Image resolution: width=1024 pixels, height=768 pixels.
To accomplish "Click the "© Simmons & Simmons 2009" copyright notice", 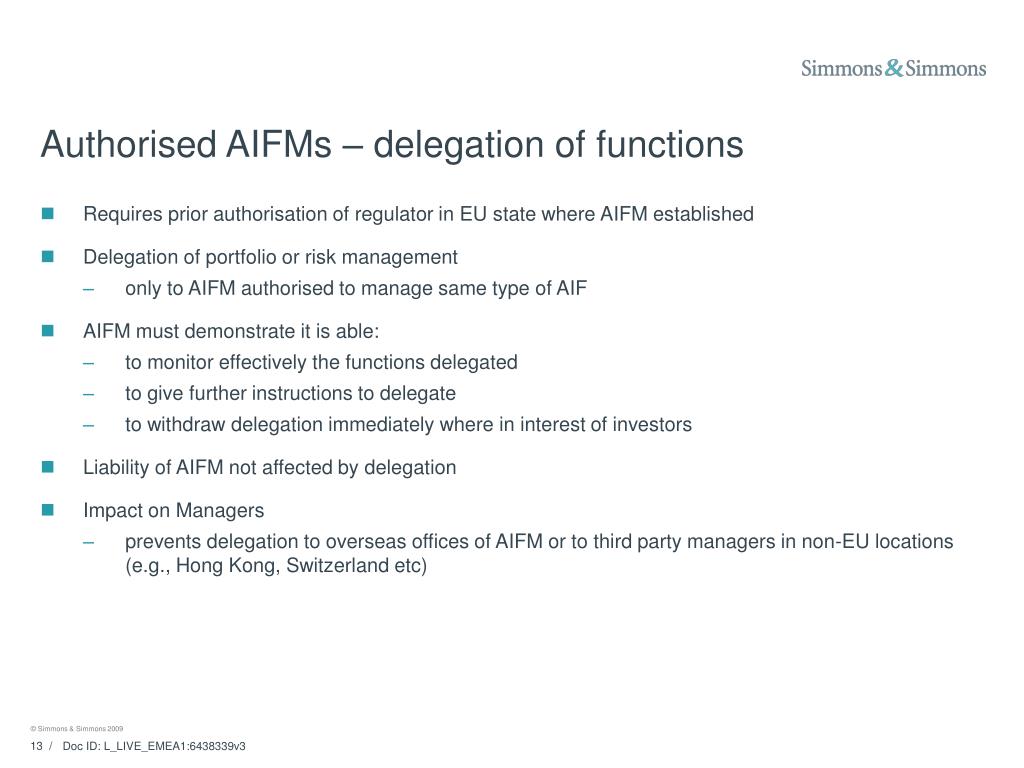I will point(77,729).
